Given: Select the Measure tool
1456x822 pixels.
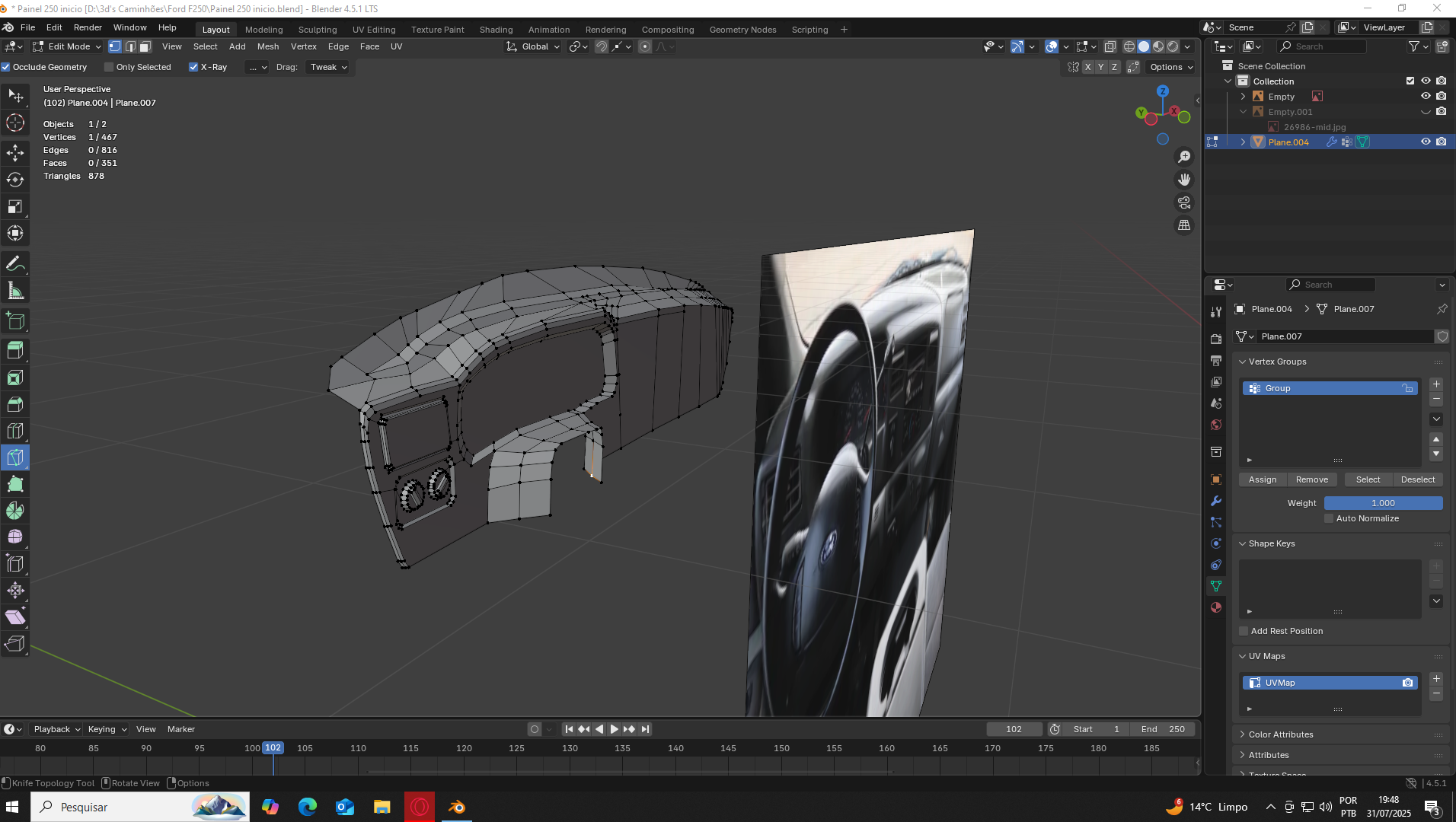Looking at the screenshot, I should tap(15, 291).
